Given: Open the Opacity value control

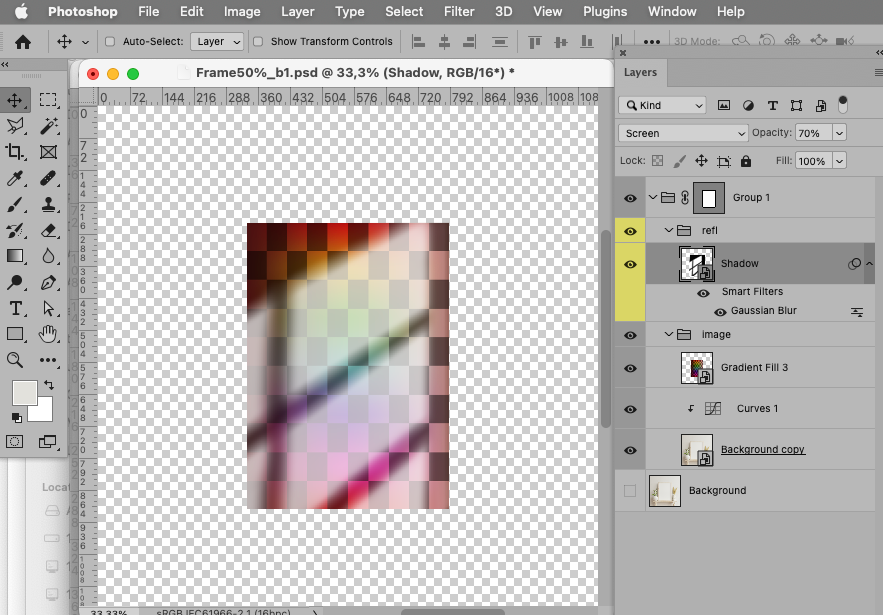Looking at the screenshot, I should tap(819, 132).
